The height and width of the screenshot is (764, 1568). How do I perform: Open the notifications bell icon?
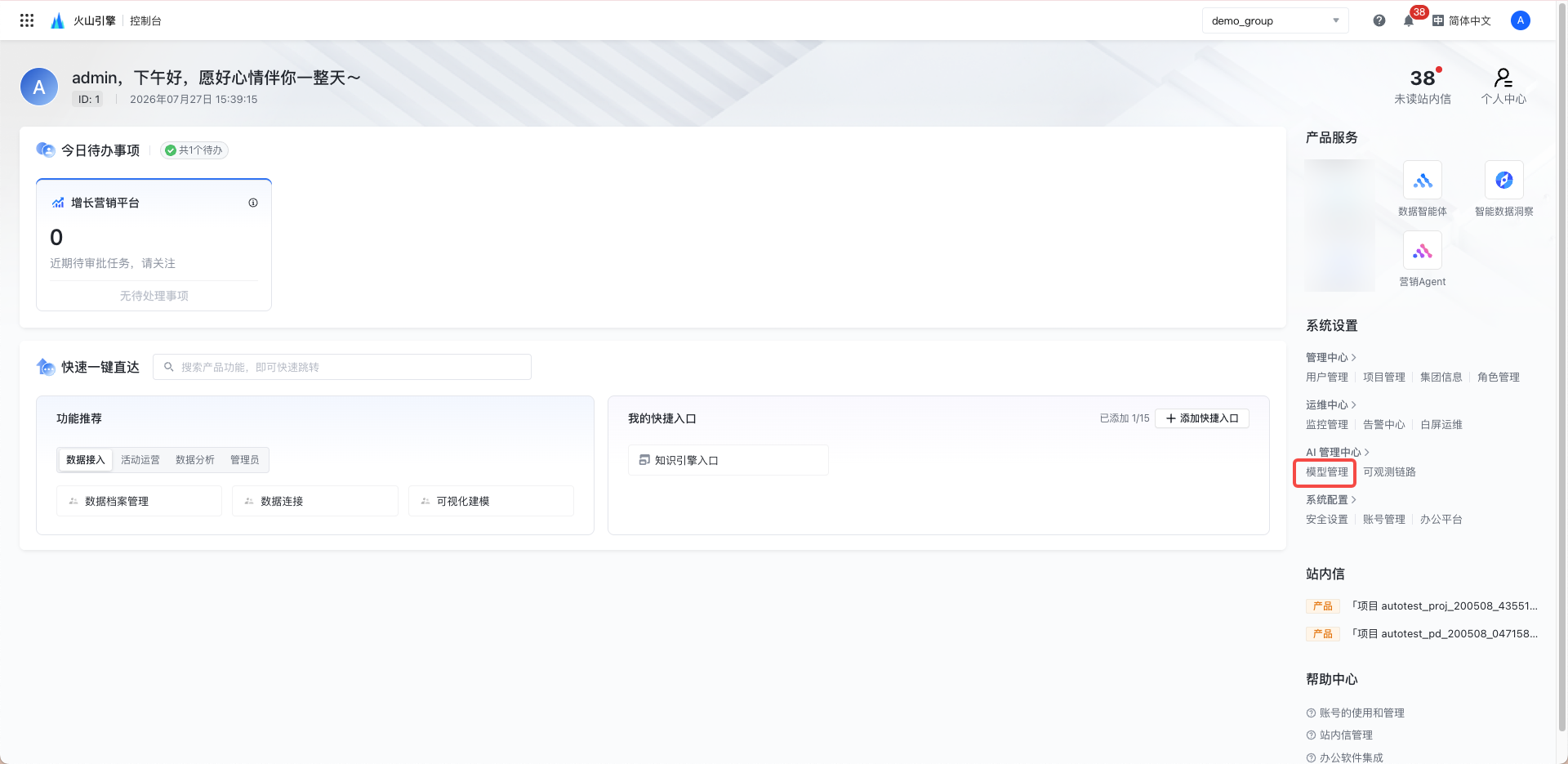1409,20
